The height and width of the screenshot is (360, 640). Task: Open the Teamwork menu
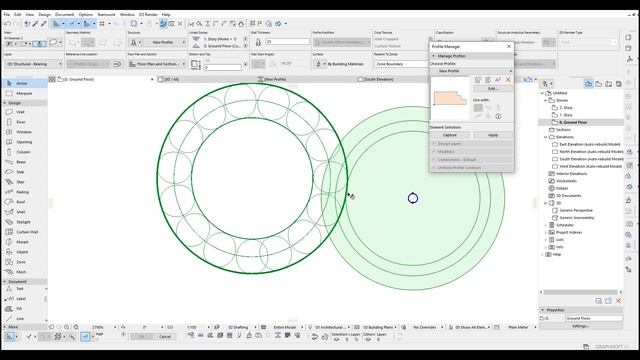click(106, 14)
